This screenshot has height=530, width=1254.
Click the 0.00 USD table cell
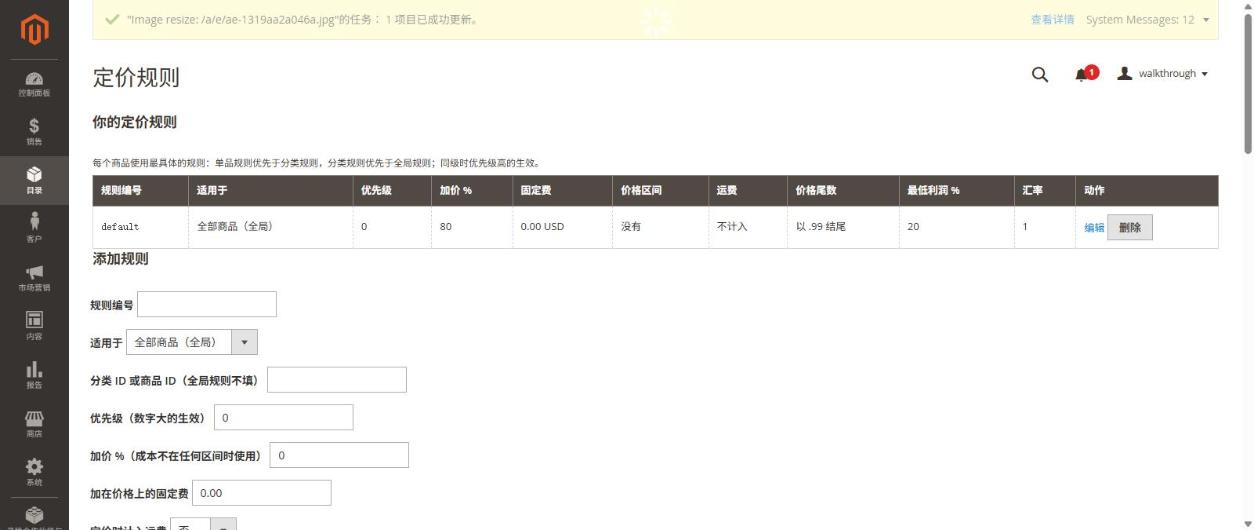click(x=561, y=228)
